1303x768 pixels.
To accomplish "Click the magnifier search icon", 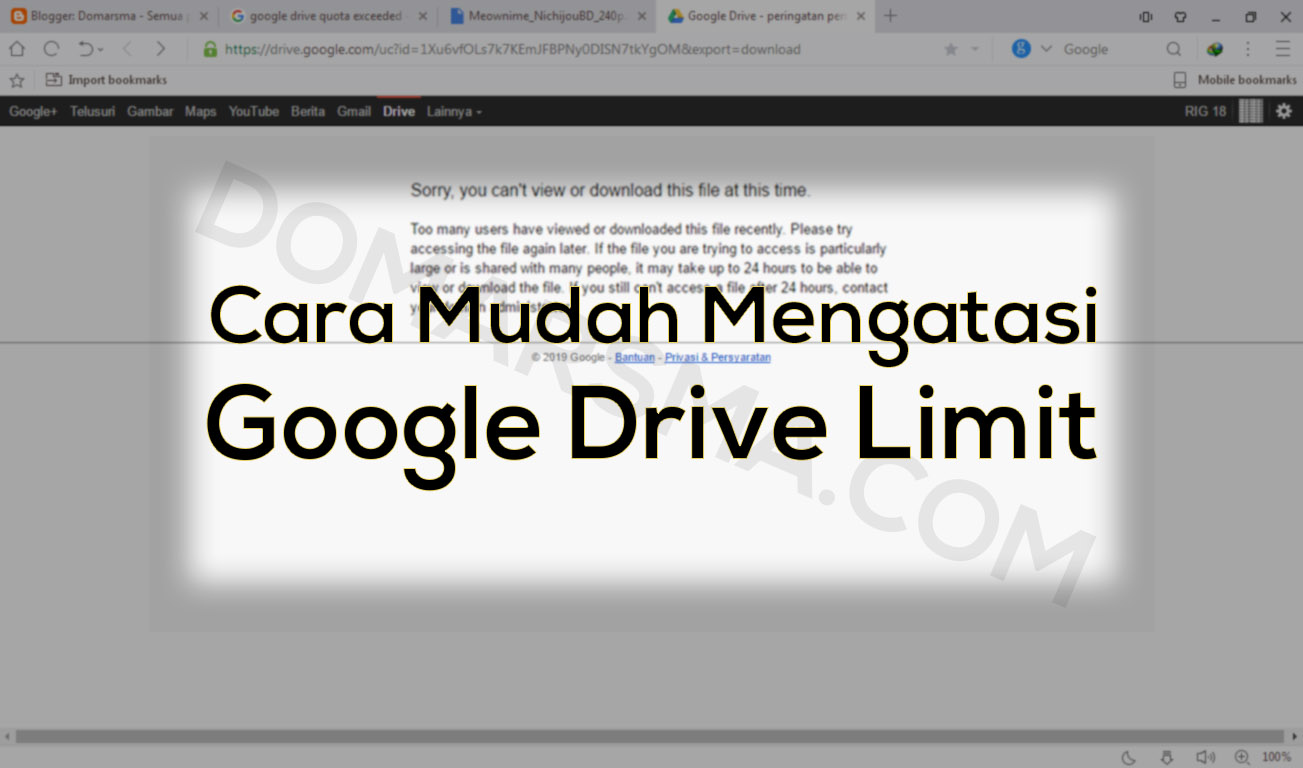I will [1174, 49].
